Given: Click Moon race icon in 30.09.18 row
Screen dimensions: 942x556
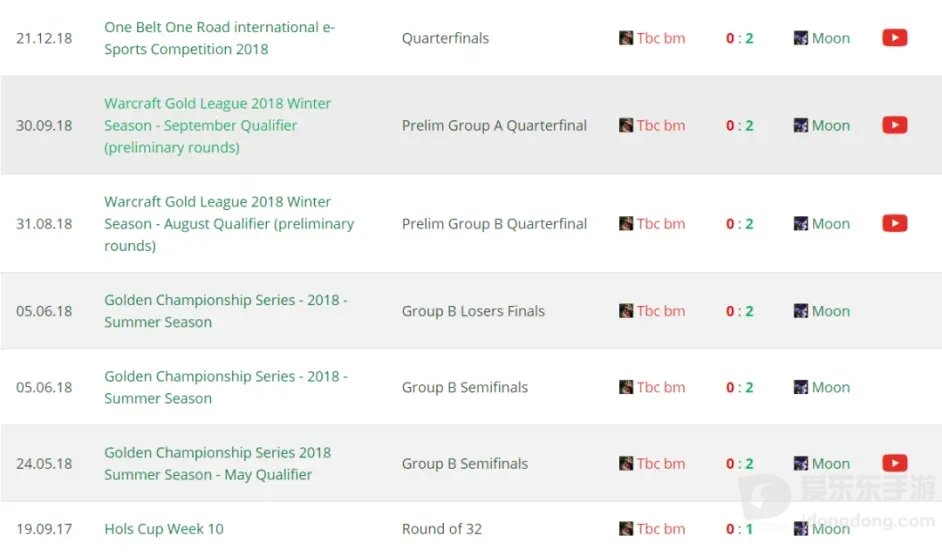Looking at the screenshot, I should tap(801, 125).
